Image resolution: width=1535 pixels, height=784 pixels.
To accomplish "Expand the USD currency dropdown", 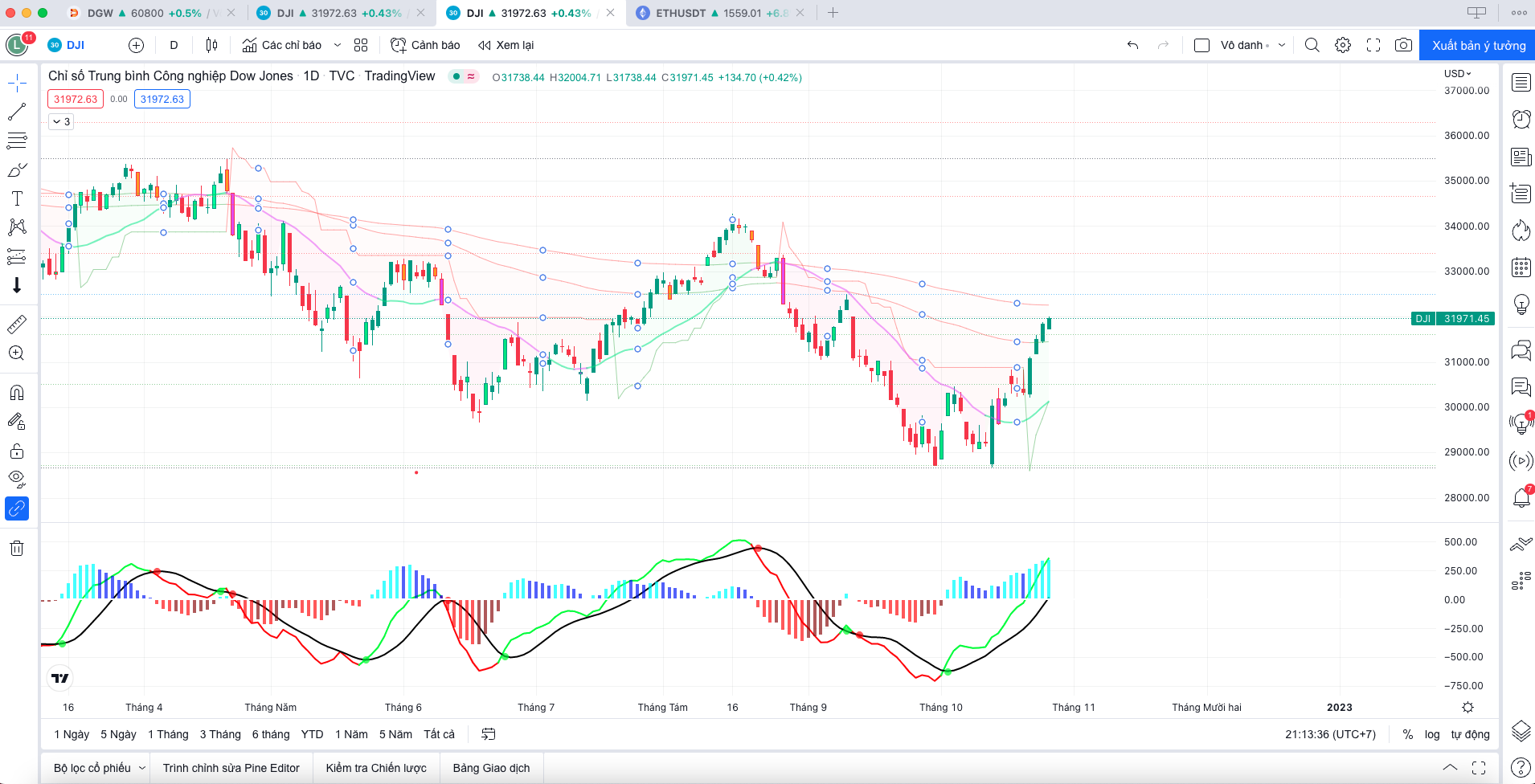I will [1457, 73].
